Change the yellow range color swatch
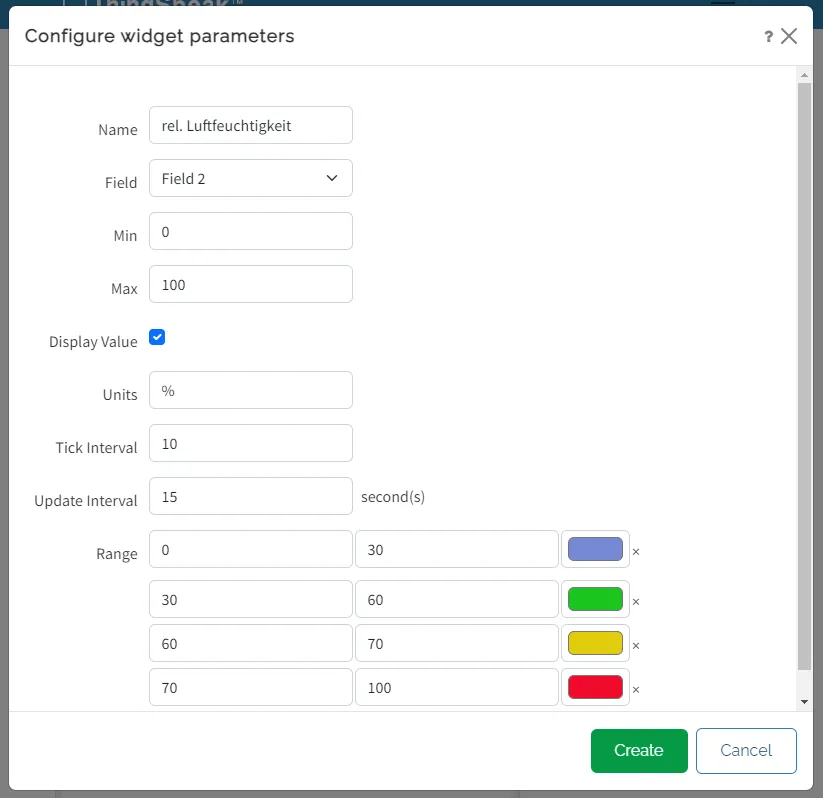823x798 pixels. (x=595, y=643)
